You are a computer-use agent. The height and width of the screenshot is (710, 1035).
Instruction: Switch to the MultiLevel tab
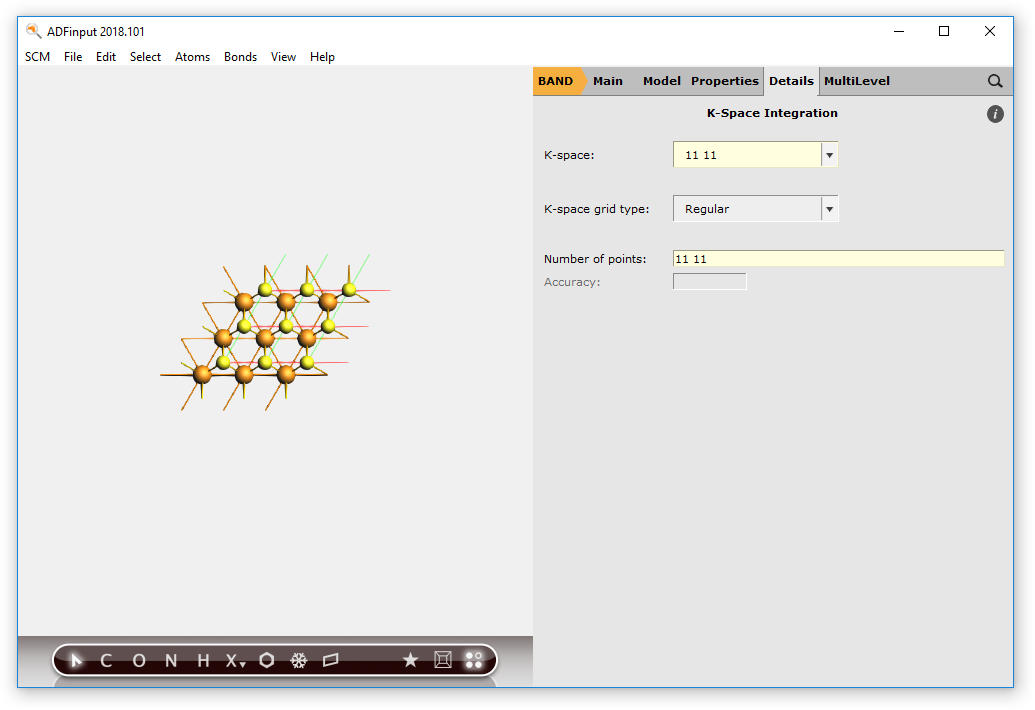pos(857,81)
